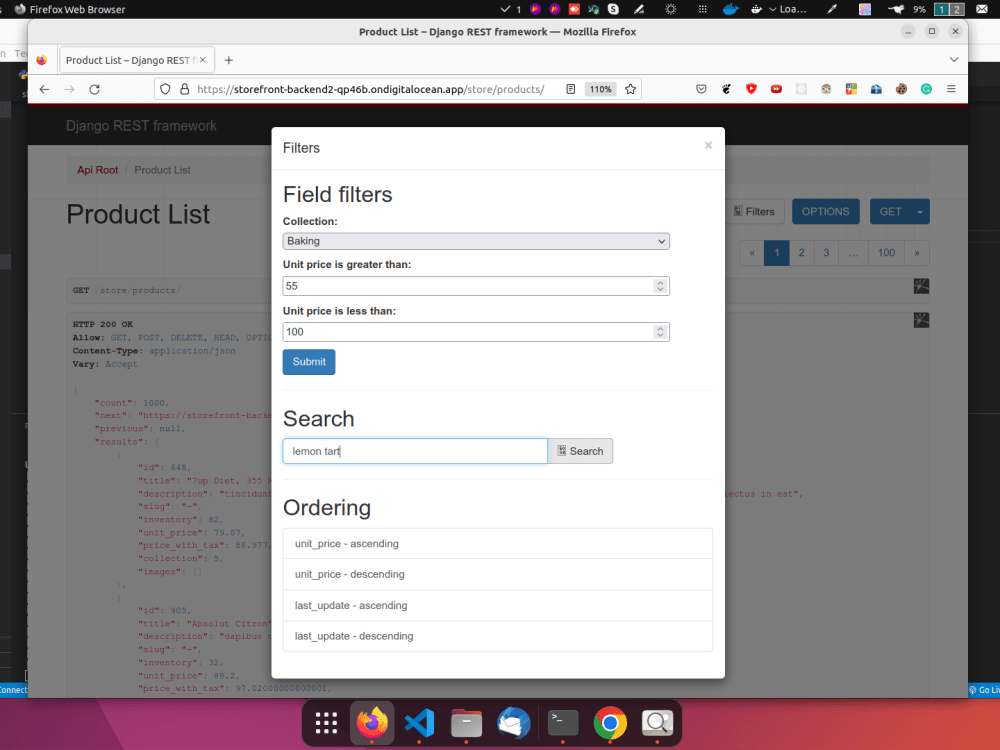Open the image viewer magnifier dock icon
Viewport: 1000px width, 750px height.
(x=657, y=723)
